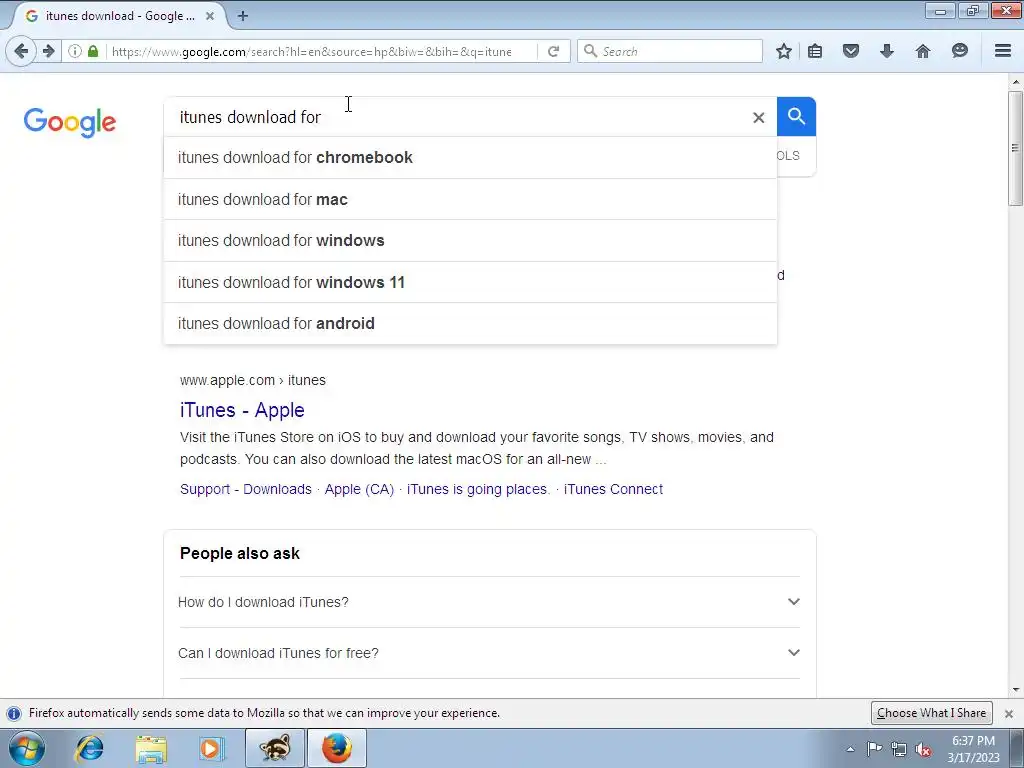Click in the Google search input field

point(457,117)
